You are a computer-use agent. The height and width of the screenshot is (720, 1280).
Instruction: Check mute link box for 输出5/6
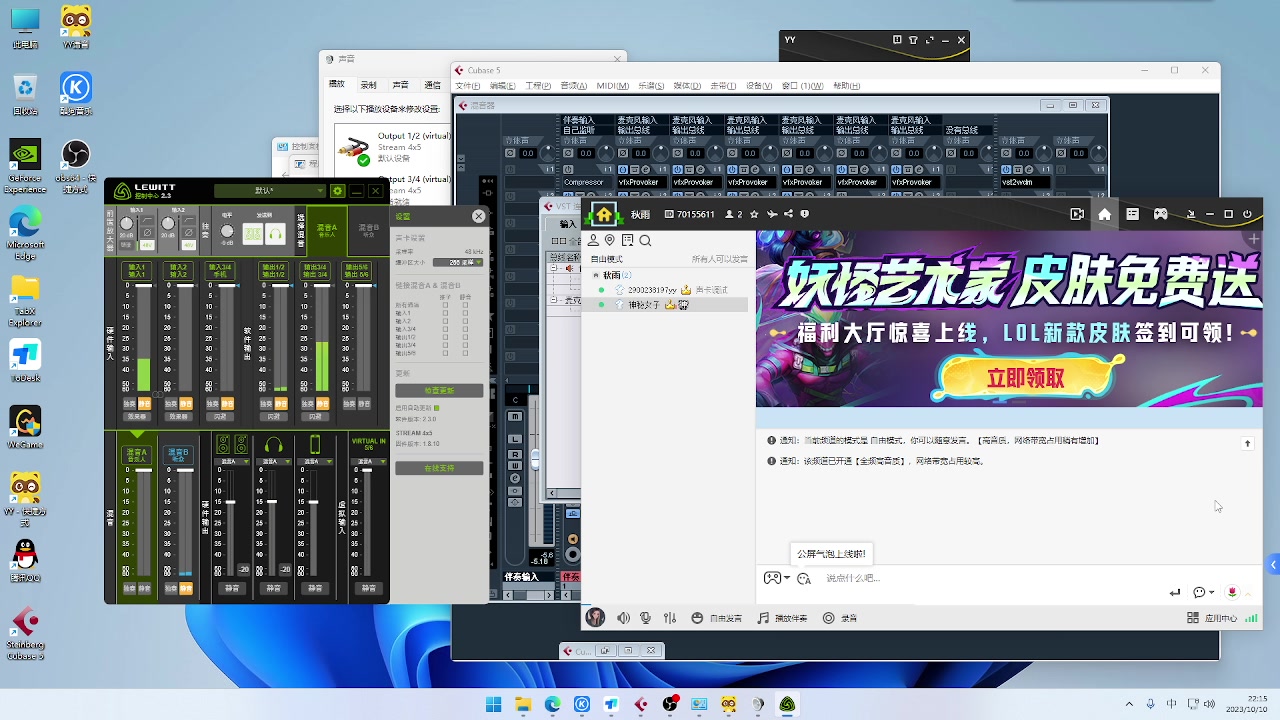(x=465, y=353)
